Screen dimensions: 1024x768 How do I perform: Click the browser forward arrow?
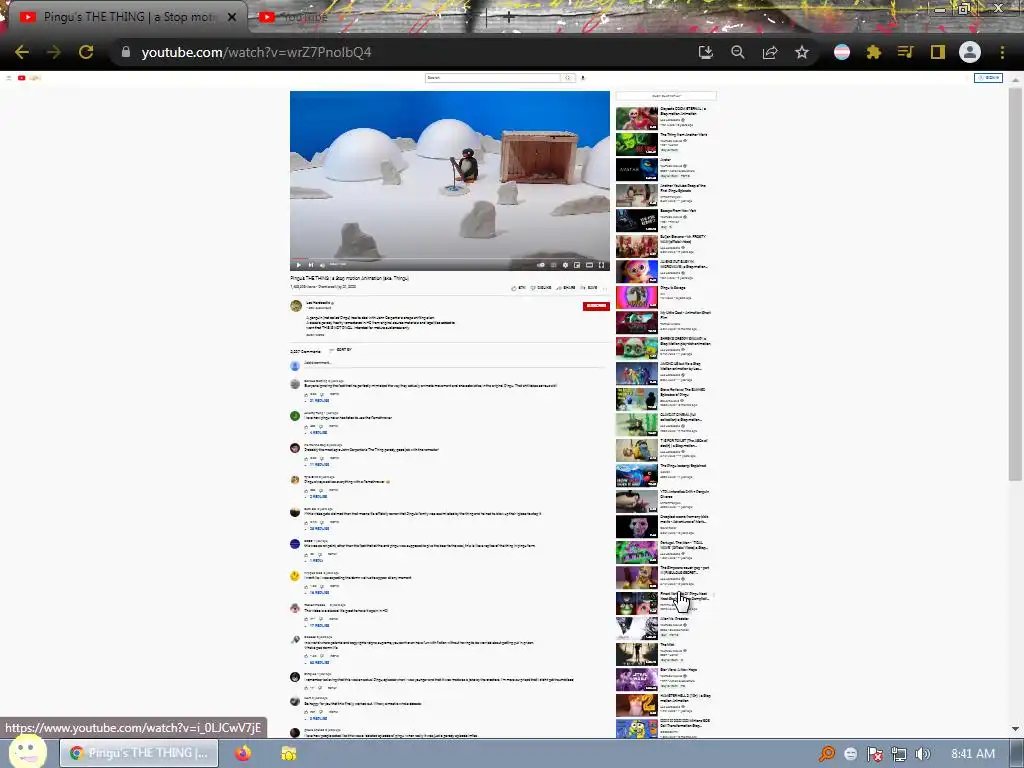click(x=54, y=52)
